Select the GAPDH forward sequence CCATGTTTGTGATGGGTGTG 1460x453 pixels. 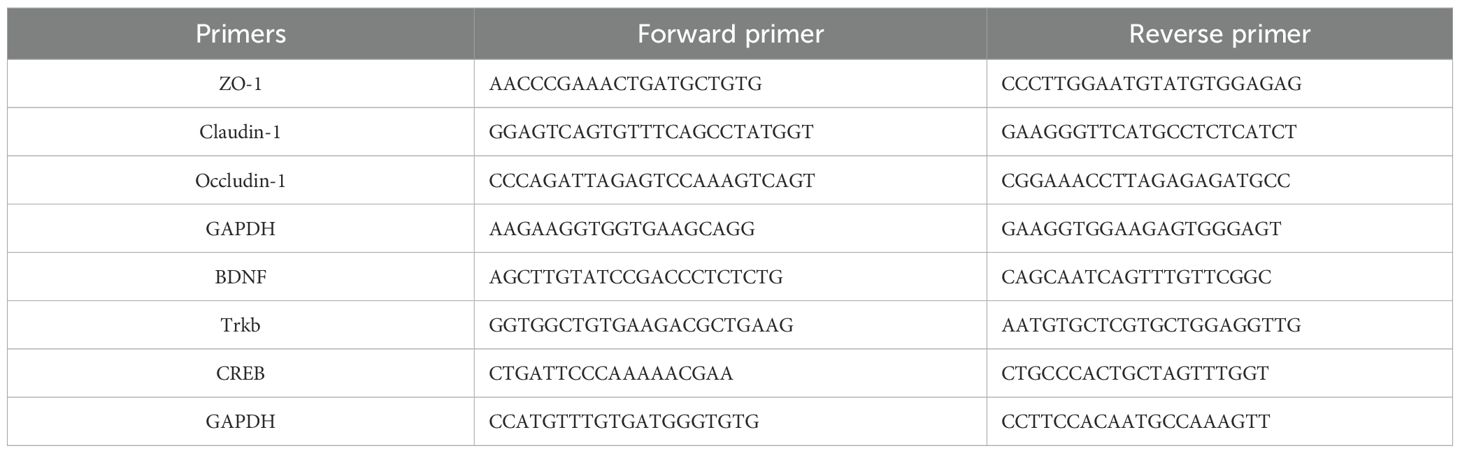click(624, 422)
